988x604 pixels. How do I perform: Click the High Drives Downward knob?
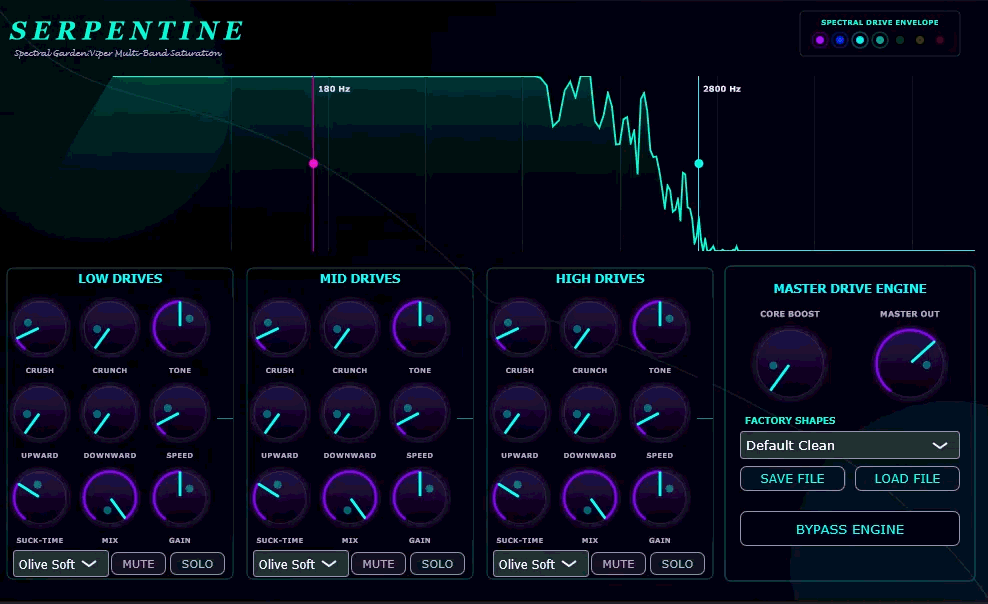[590, 413]
